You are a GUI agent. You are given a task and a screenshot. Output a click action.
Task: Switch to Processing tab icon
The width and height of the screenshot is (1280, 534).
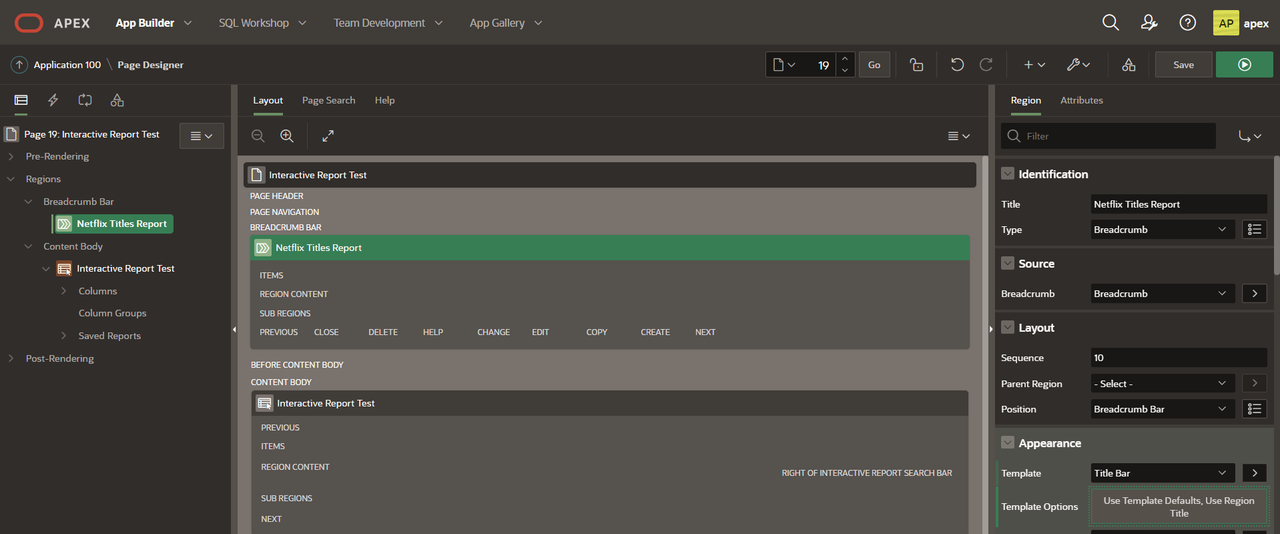point(85,100)
